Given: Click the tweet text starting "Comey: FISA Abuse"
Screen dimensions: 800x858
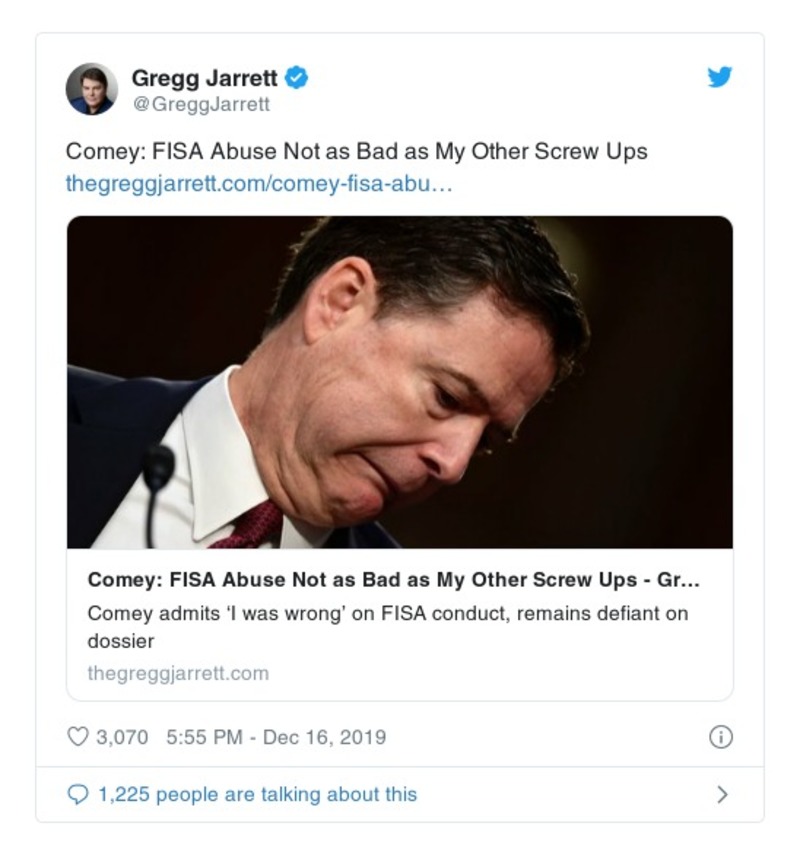Looking at the screenshot, I should pyautogui.click(x=356, y=152).
